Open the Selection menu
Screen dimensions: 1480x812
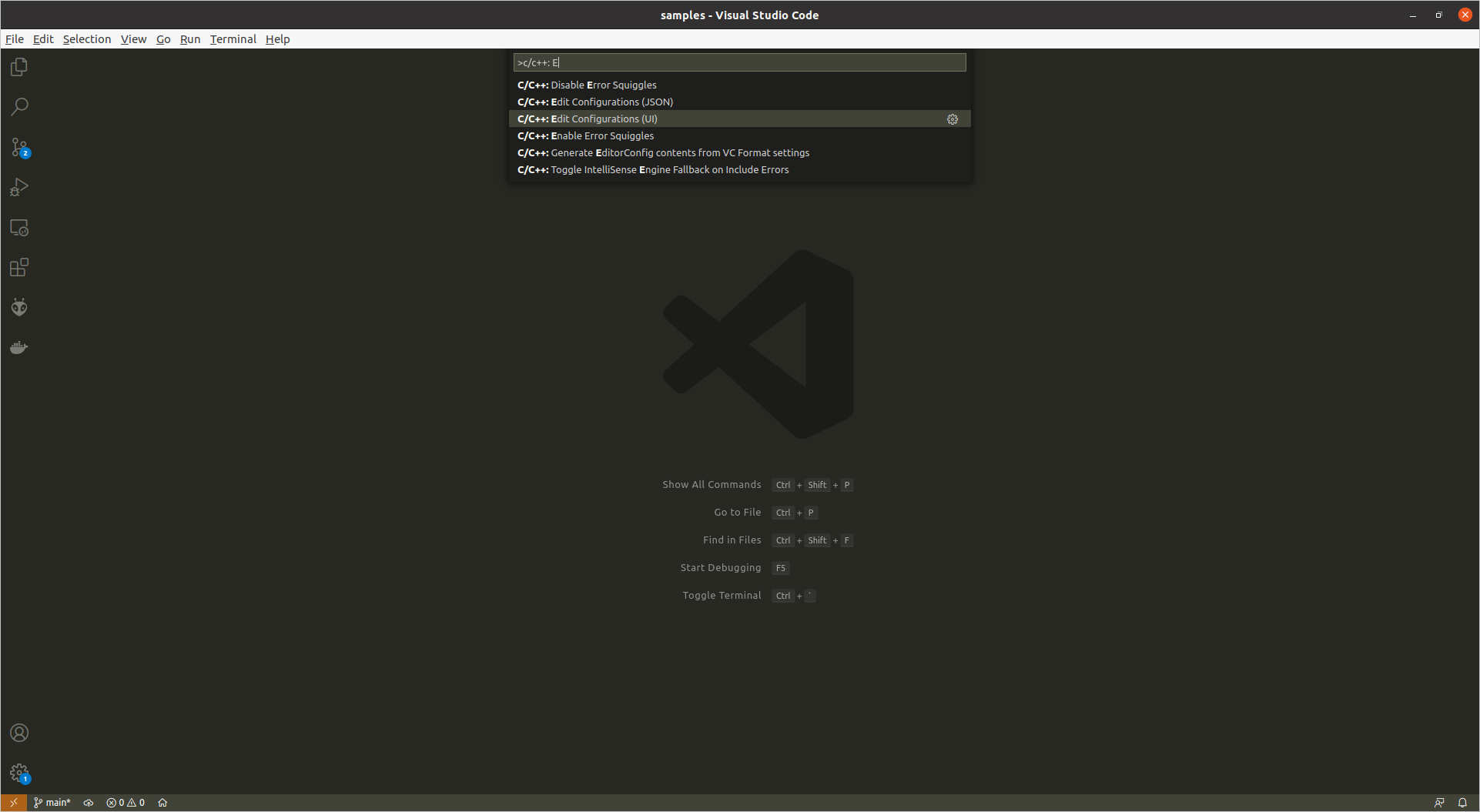(87, 39)
